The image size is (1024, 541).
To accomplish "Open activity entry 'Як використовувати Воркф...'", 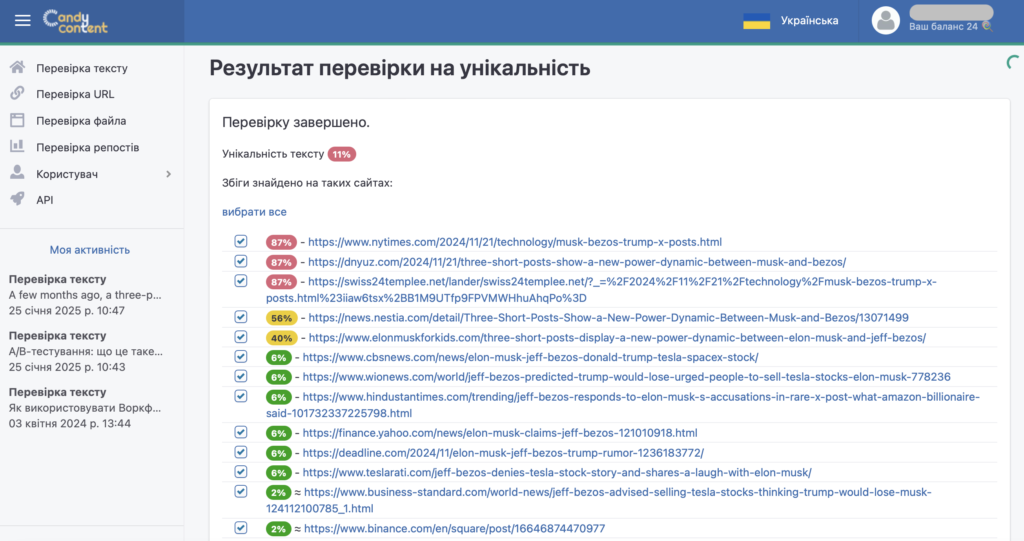I will [x=86, y=408].
